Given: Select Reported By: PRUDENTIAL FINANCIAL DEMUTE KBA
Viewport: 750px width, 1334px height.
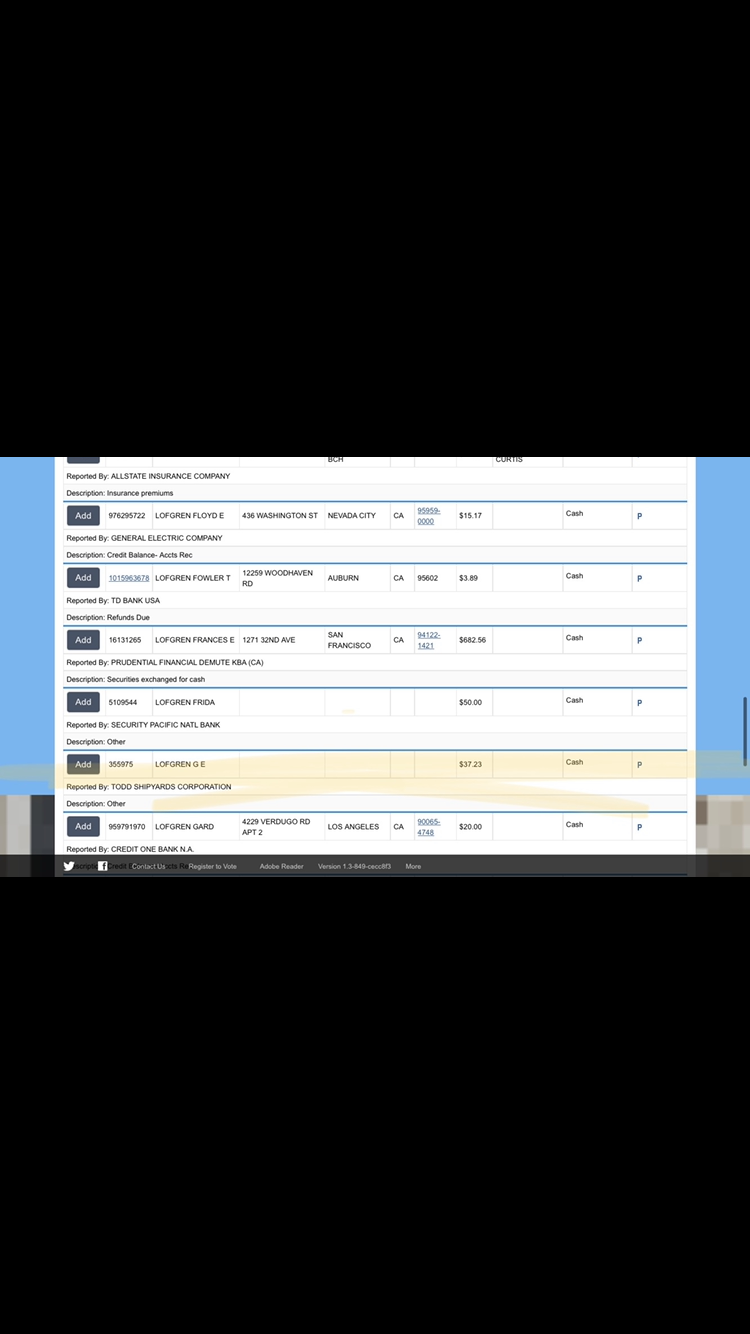Looking at the screenshot, I should coord(165,663).
